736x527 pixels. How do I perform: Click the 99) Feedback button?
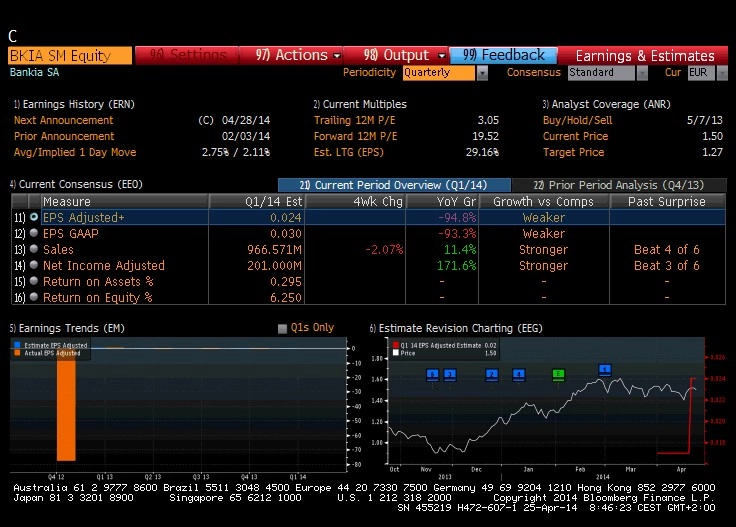click(504, 55)
